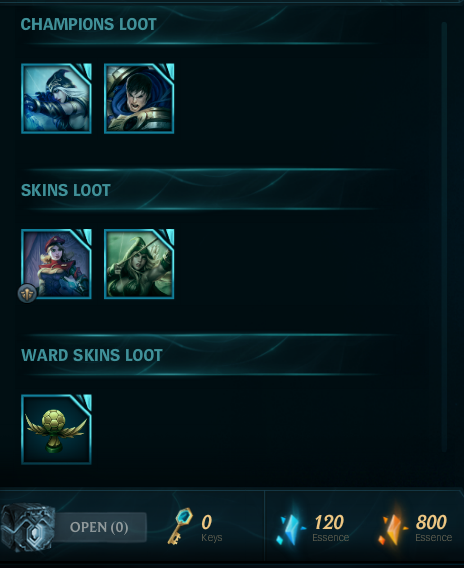Select the Garen champion shard
464x568 pixels.
tap(139, 99)
